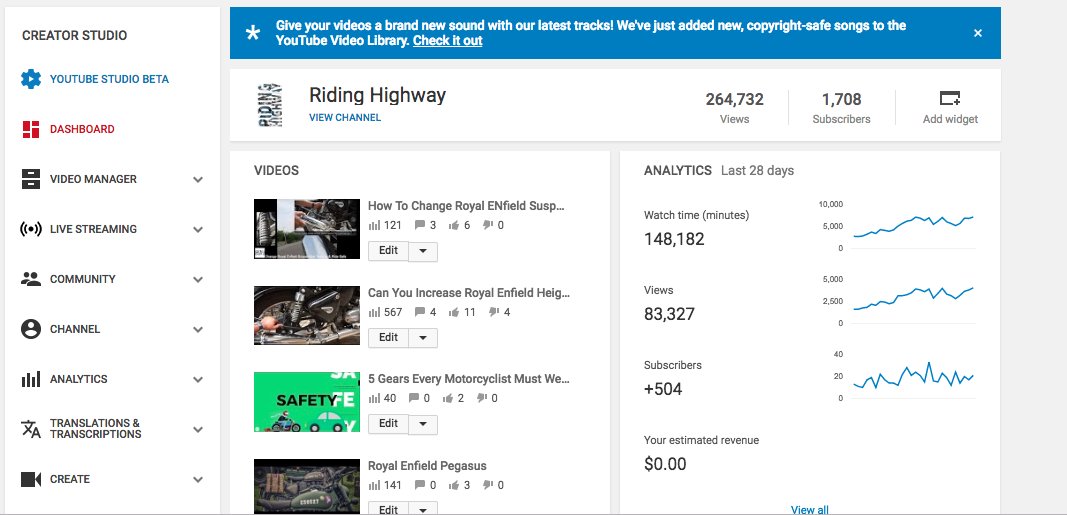Click the Community people icon

pos(31,279)
